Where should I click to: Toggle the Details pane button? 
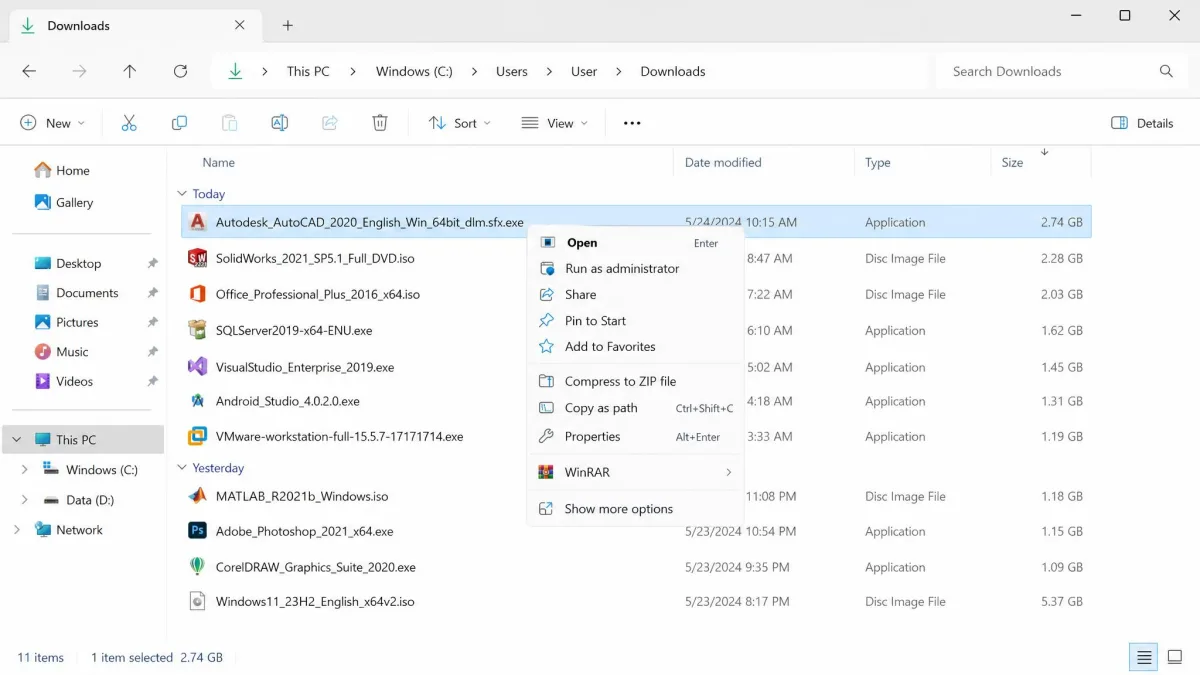pyautogui.click(x=1142, y=123)
